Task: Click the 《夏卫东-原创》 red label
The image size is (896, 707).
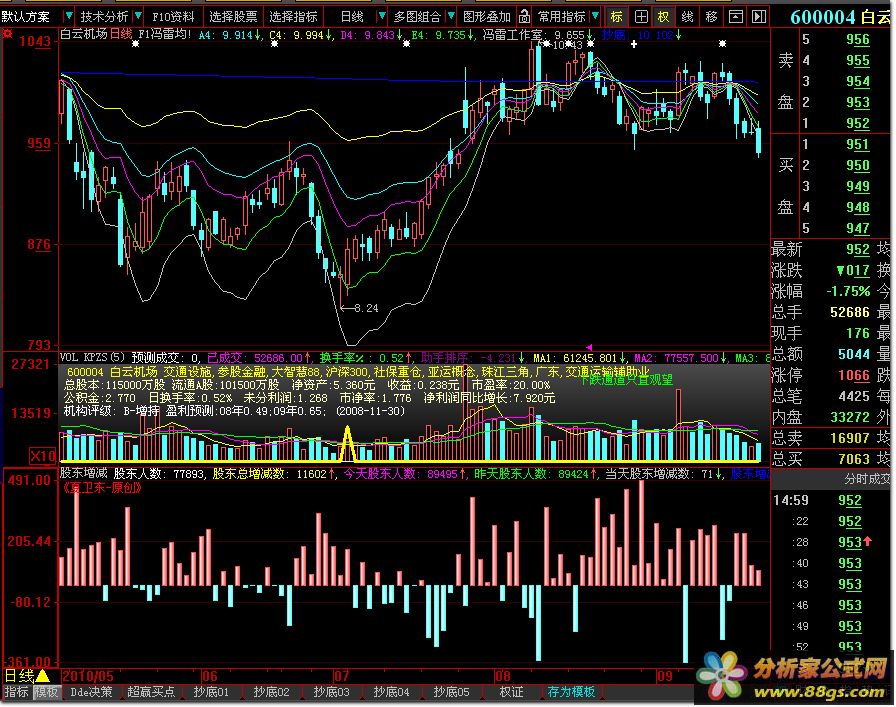Action: tap(102, 488)
